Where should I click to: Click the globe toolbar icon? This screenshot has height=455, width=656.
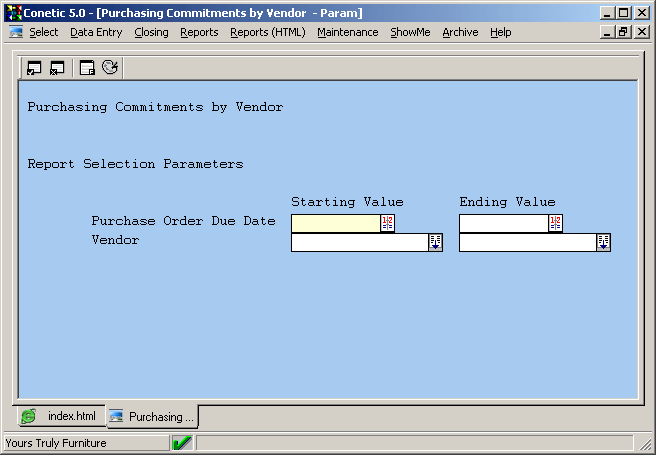point(110,68)
